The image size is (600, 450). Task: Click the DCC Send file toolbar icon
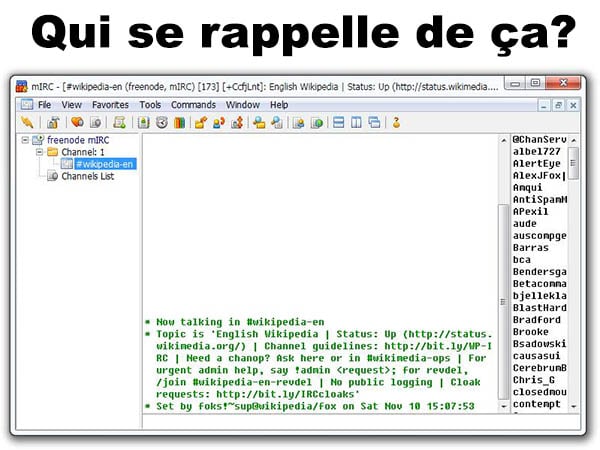coord(201,122)
